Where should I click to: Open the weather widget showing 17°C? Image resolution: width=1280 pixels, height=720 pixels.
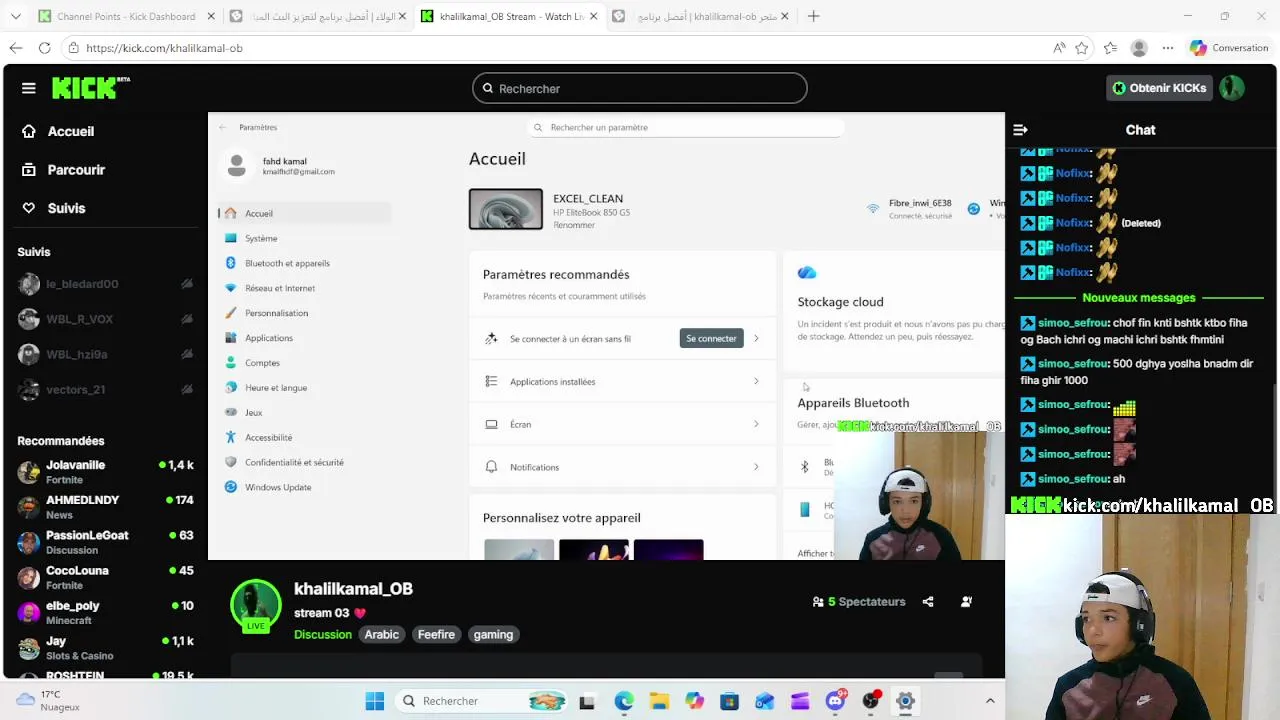point(48,700)
